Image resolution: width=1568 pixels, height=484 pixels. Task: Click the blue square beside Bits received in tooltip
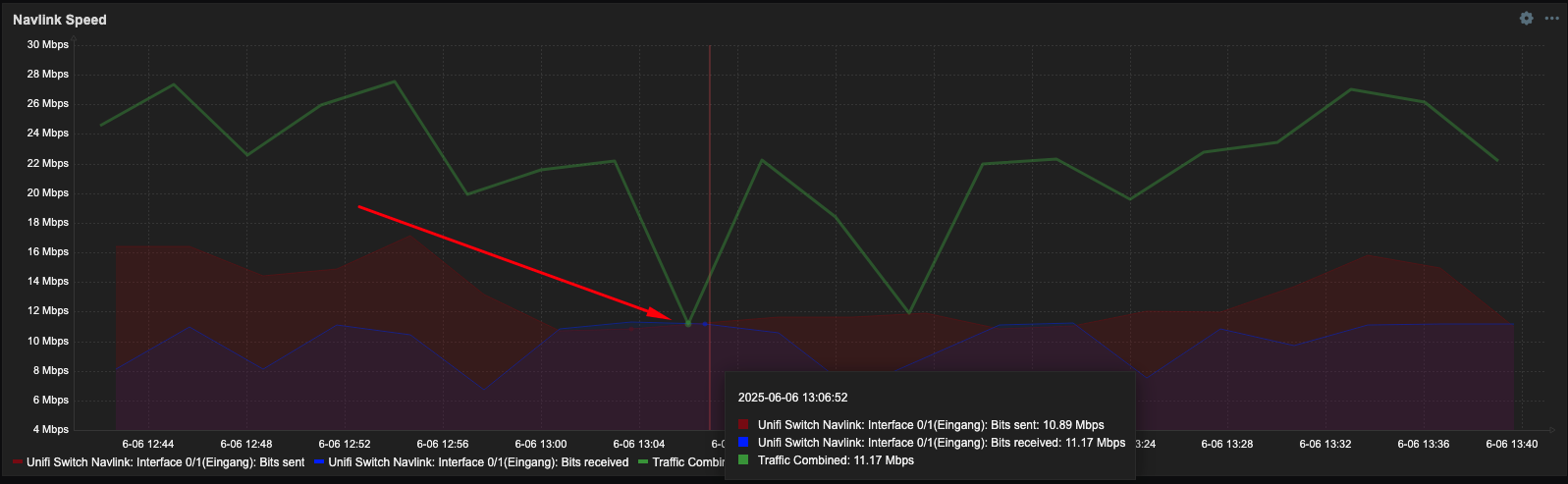[743, 443]
